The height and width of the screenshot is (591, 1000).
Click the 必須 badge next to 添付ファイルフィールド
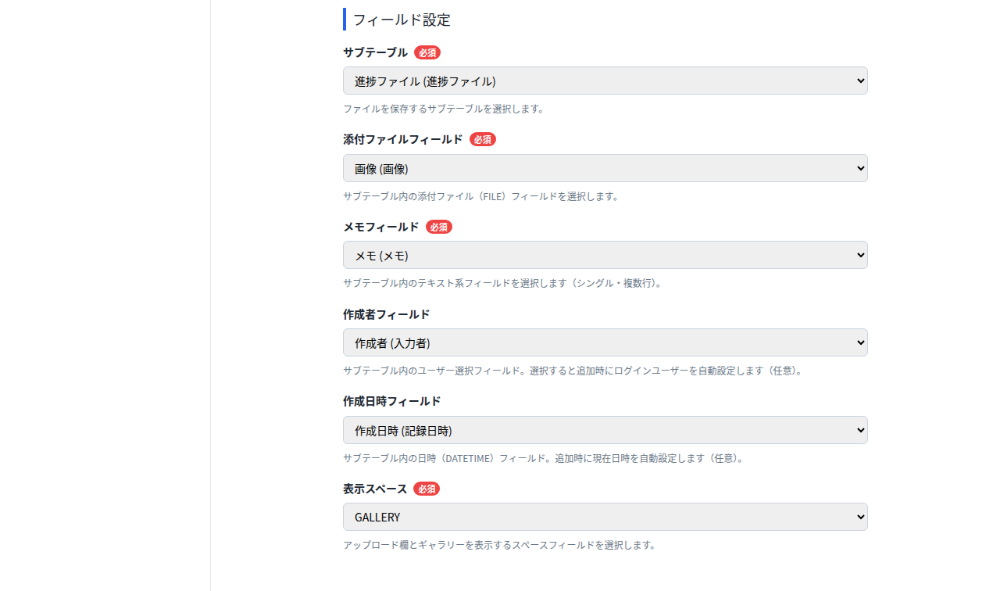(x=483, y=140)
